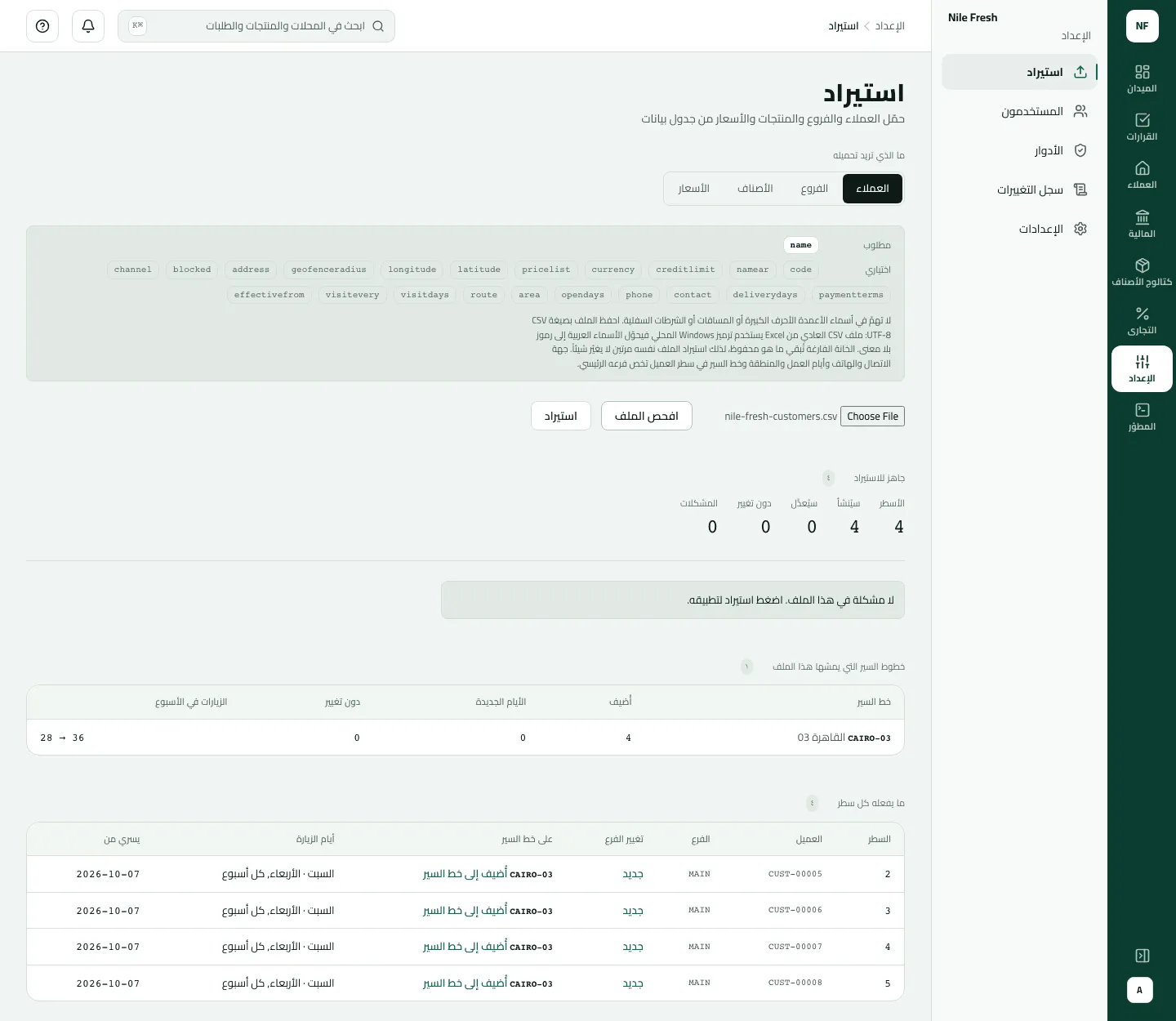The image size is (1176, 1021).
Task: Click the geofenceradius column chip
Action: [329, 270]
